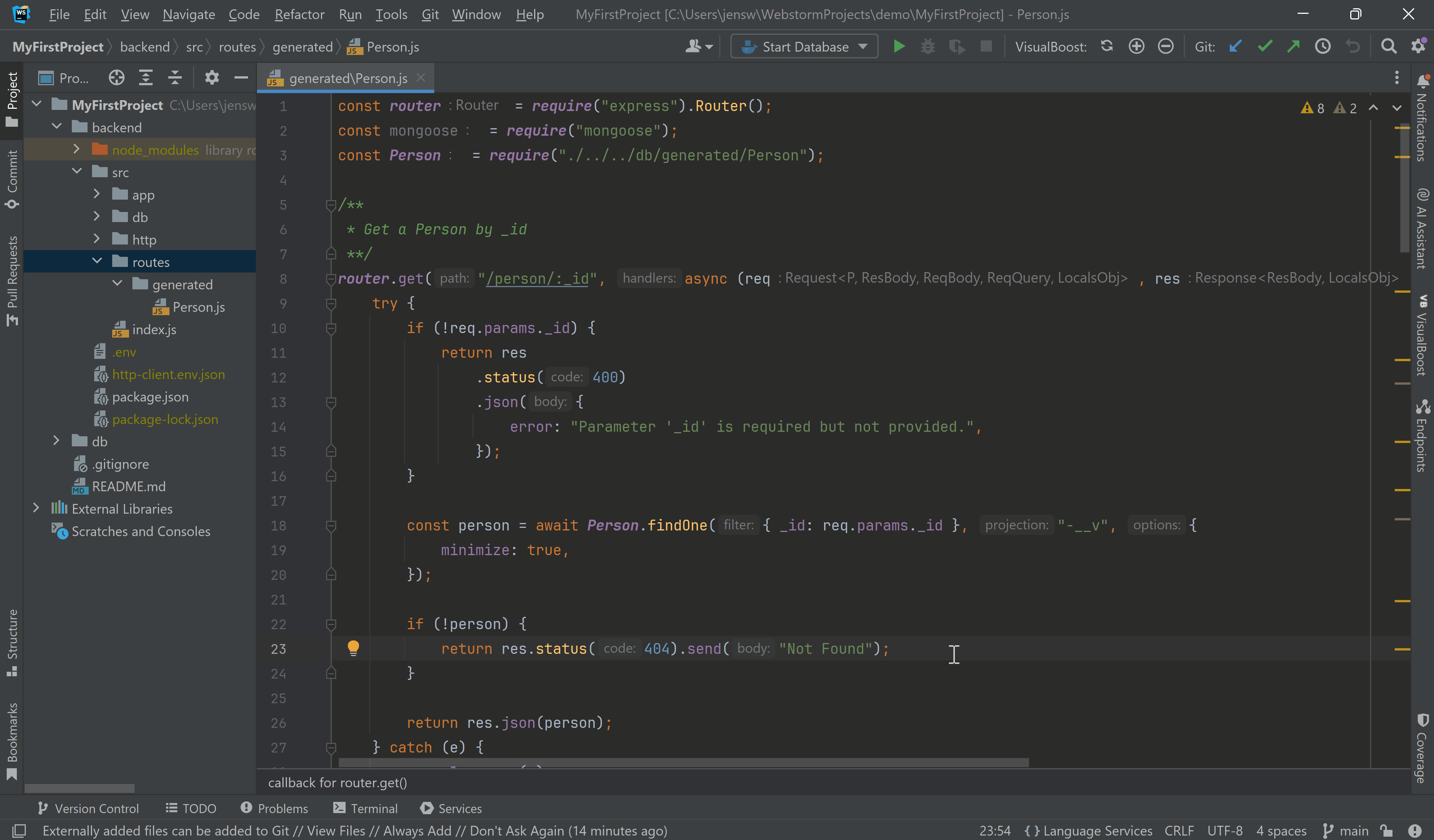Click the Problems tool window button
The image size is (1434, 840).
pyautogui.click(x=274, y=808)
